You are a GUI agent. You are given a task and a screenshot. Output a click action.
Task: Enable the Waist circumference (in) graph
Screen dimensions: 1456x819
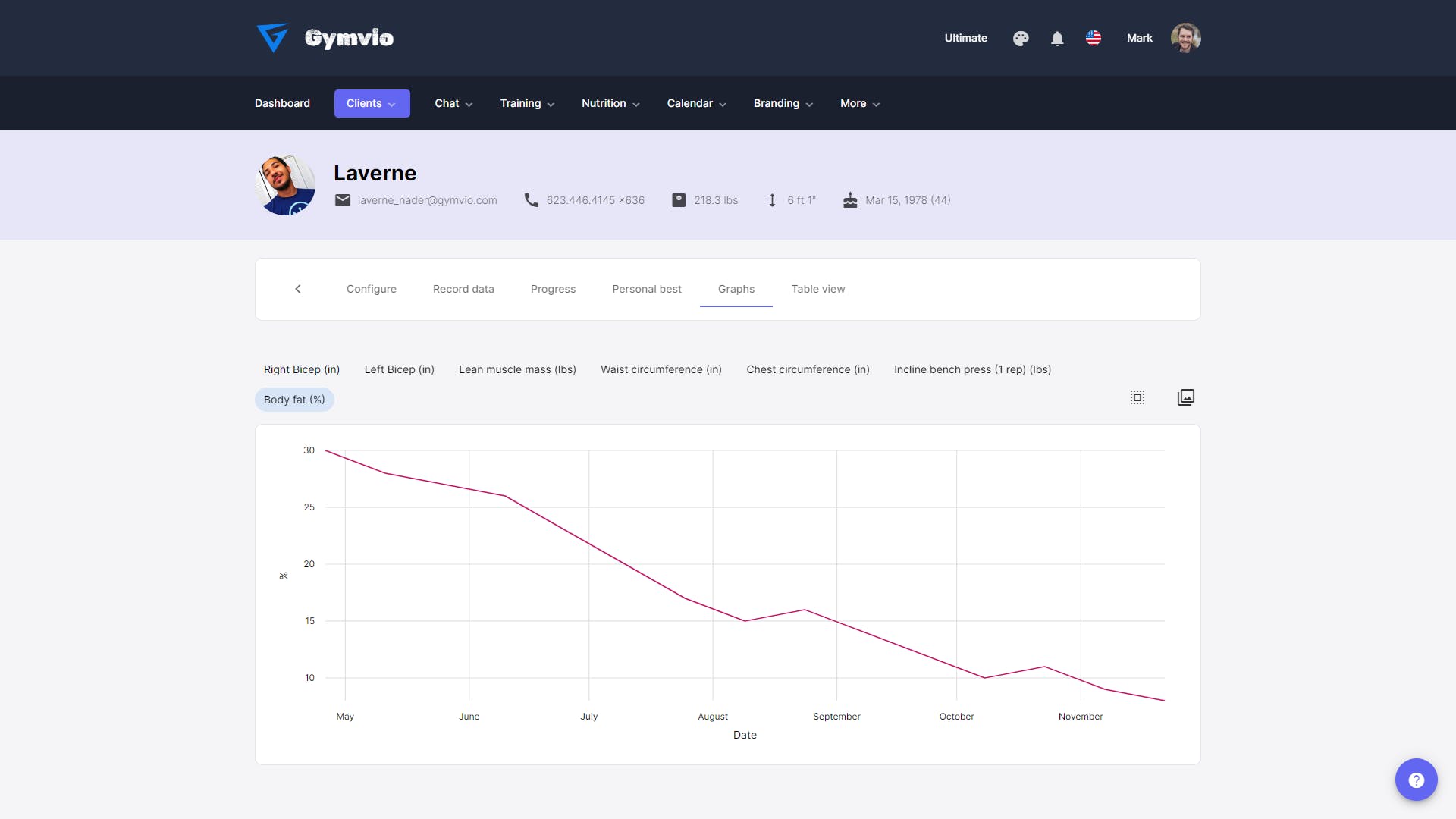[661, 369]
